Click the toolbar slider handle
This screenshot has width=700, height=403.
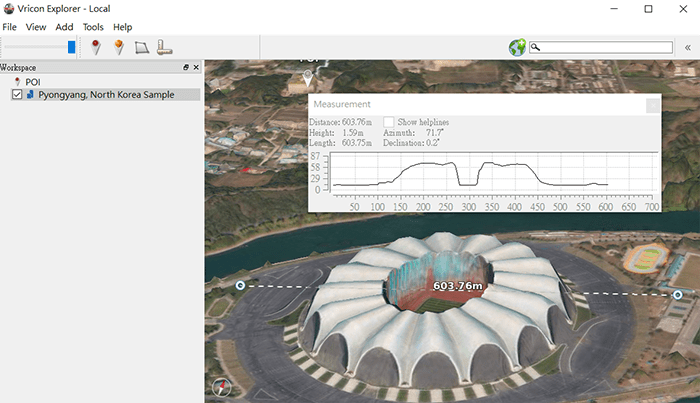coord(72,47)
